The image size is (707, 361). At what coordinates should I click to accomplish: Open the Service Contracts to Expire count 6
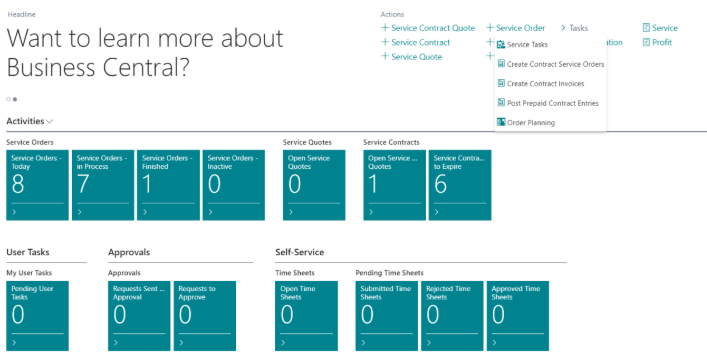pos(459,185)
